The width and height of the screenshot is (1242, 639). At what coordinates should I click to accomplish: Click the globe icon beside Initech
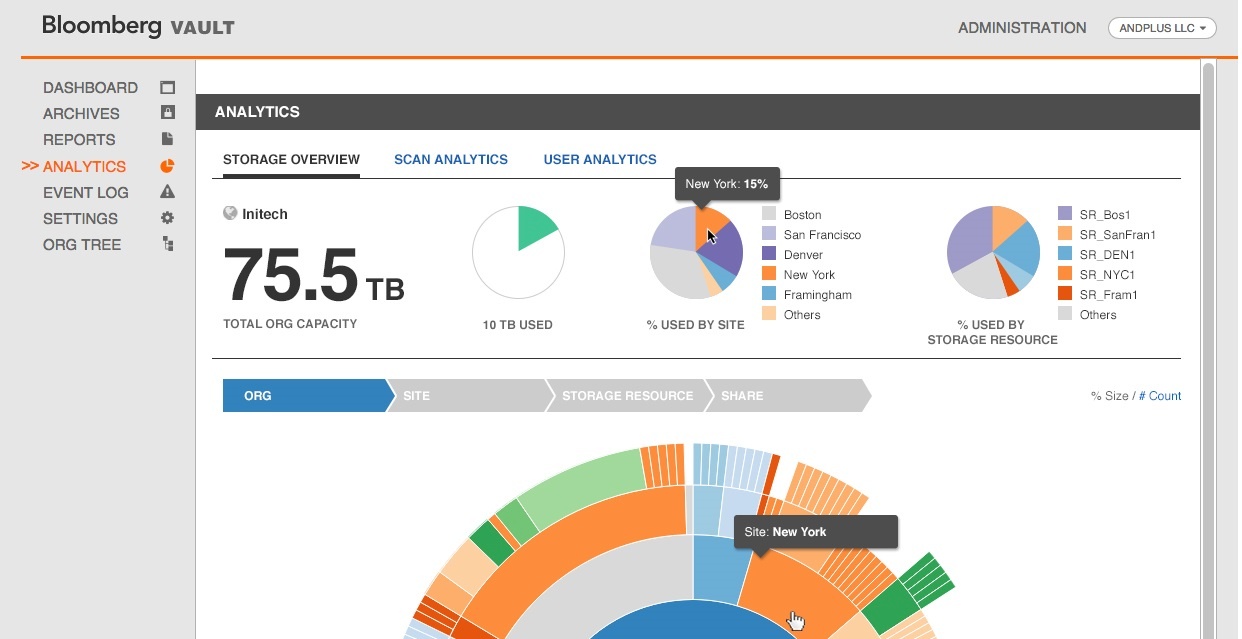pos(230,213)
